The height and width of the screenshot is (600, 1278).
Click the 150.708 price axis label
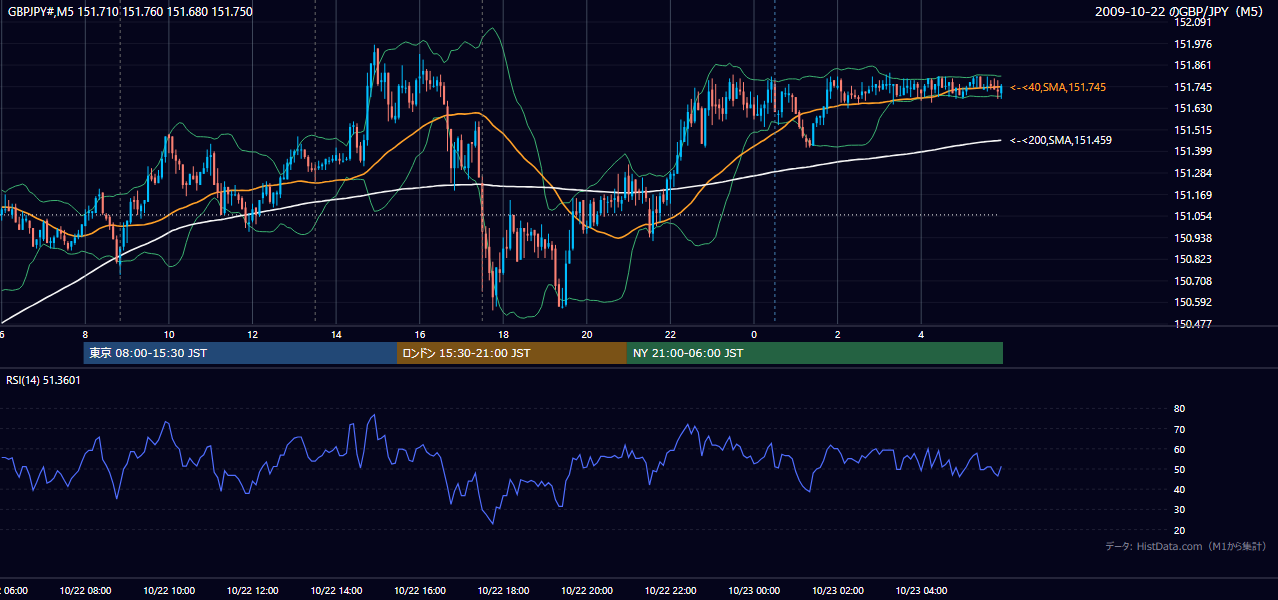pos(1193,282)
